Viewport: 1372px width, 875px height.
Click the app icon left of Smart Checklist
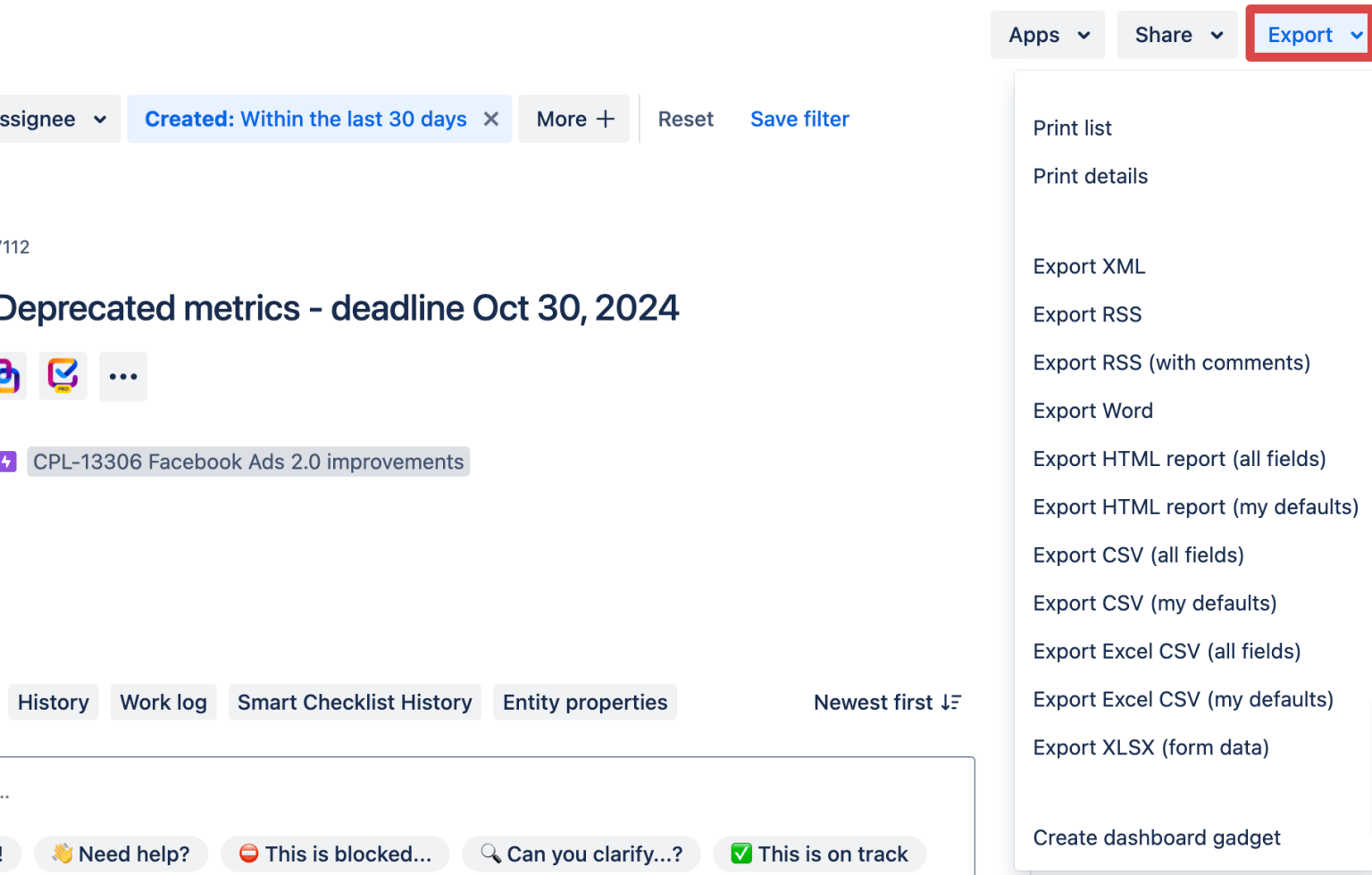(11, 376)
